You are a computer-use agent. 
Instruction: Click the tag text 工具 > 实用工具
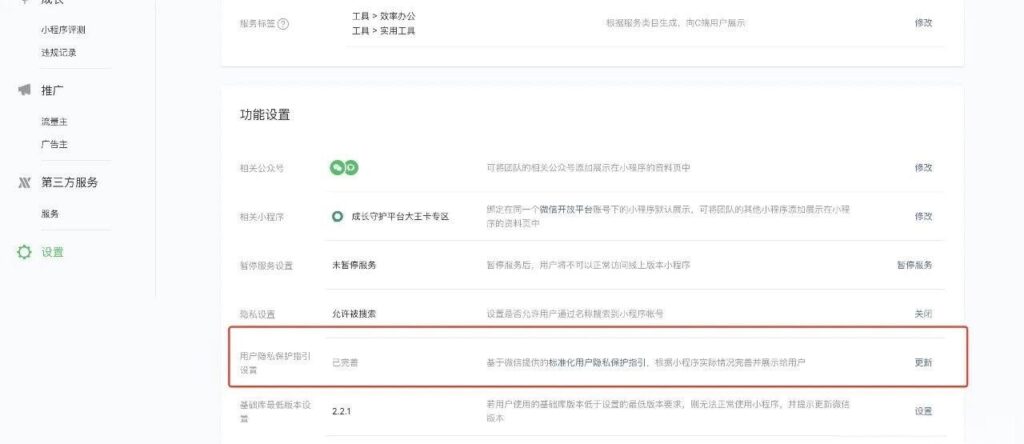point(383,31)
